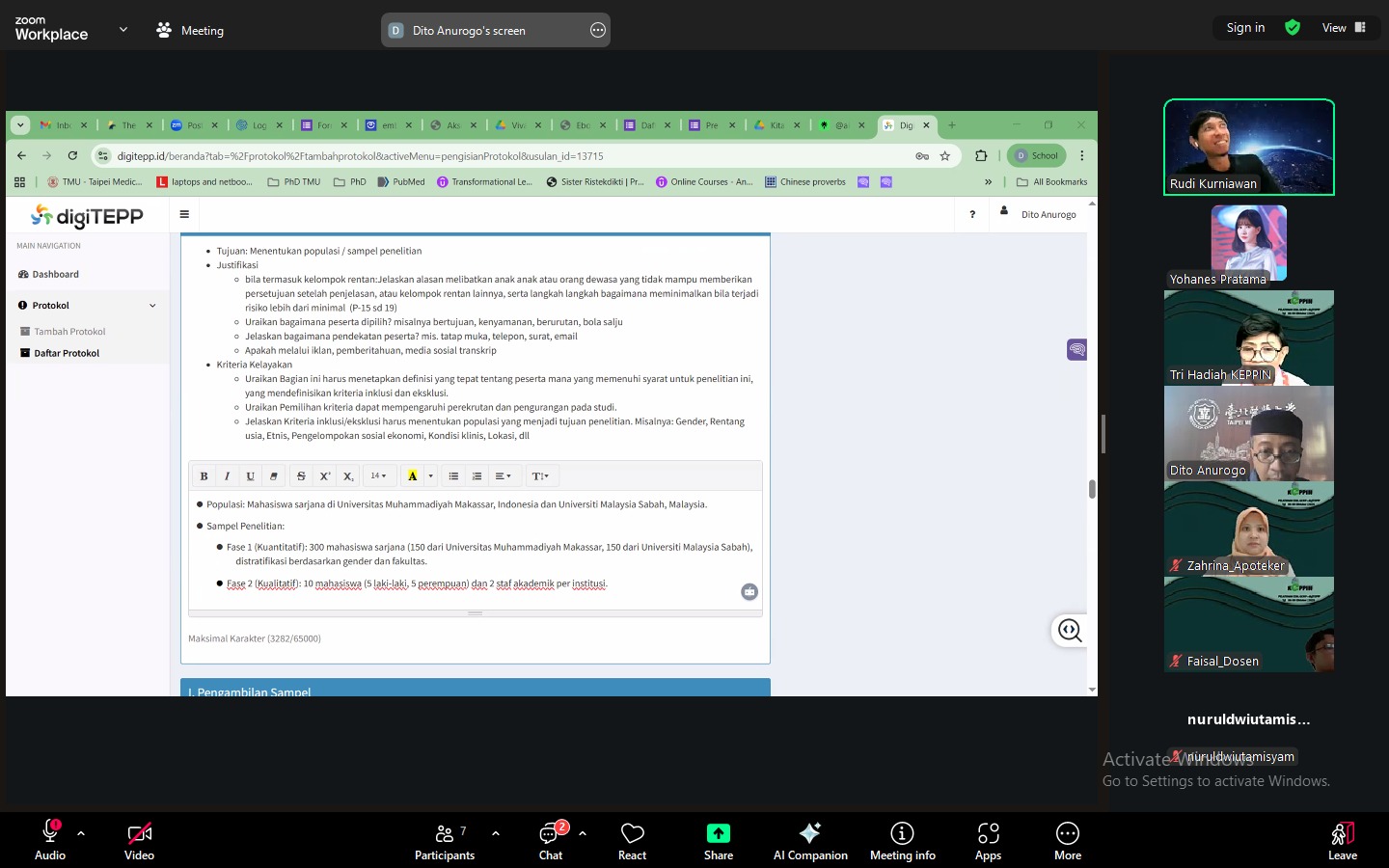Click the green encryption shield icon

[x=1293, y=28]
